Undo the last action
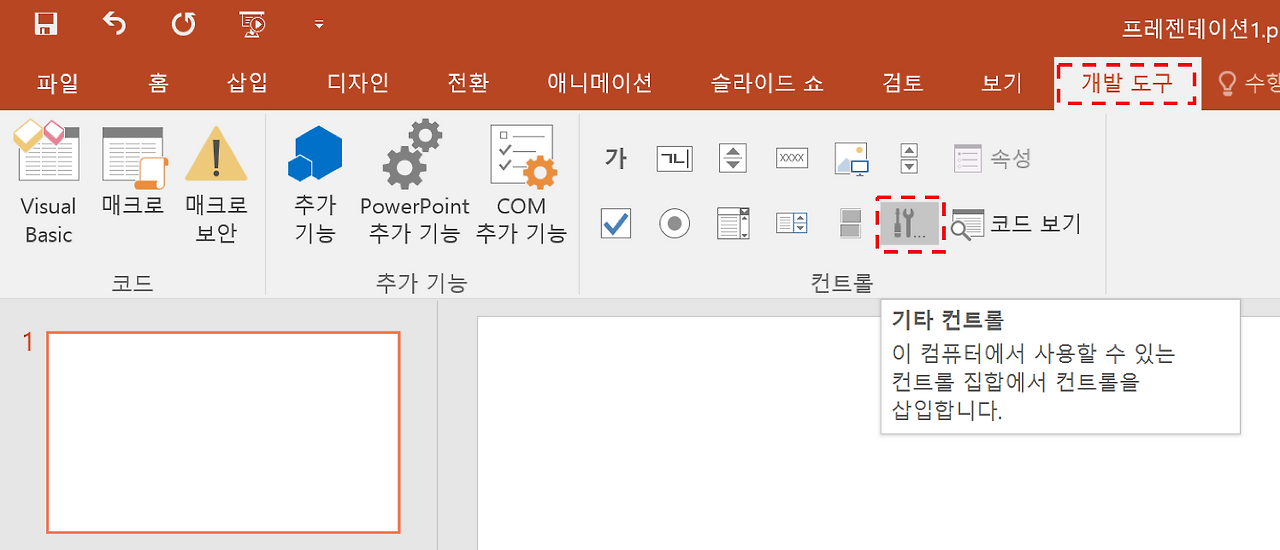This screenshot has height=550, width=1280. [114, 23]
